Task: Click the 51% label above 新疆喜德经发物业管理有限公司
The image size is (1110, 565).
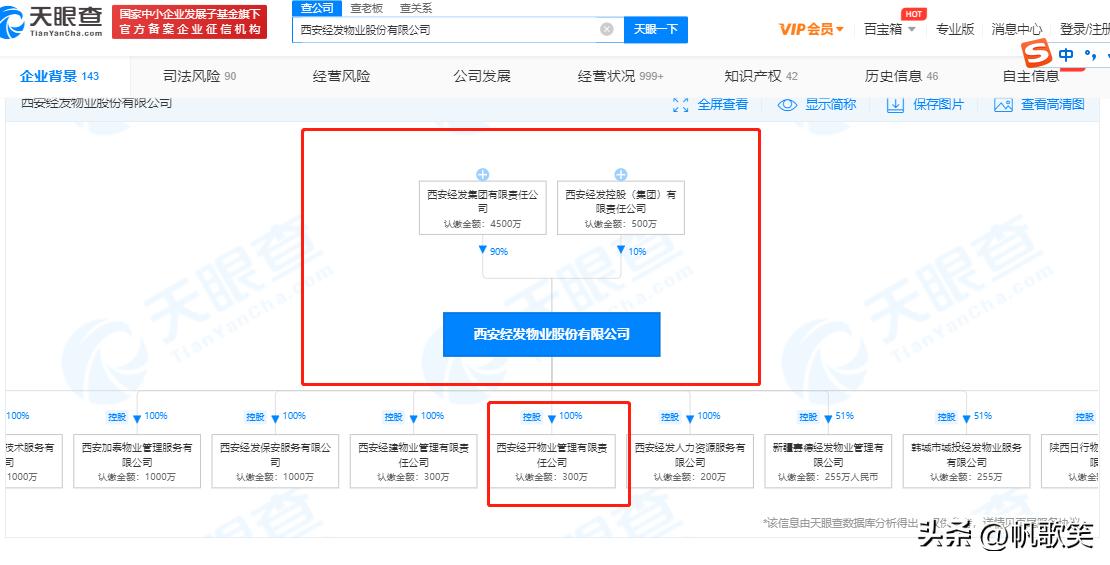Action: coord(845,416)
